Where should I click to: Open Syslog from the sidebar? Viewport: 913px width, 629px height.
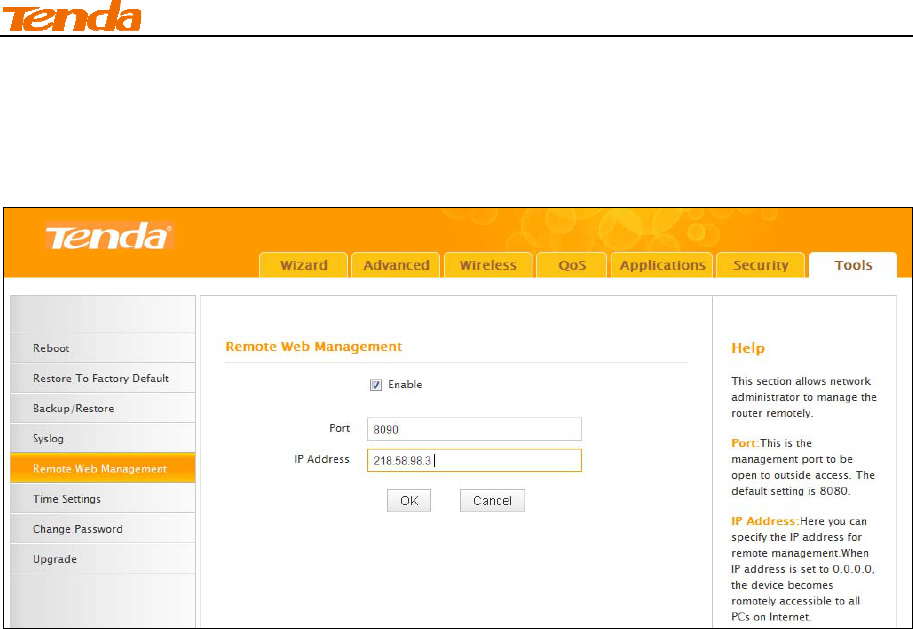pos(103,439)
